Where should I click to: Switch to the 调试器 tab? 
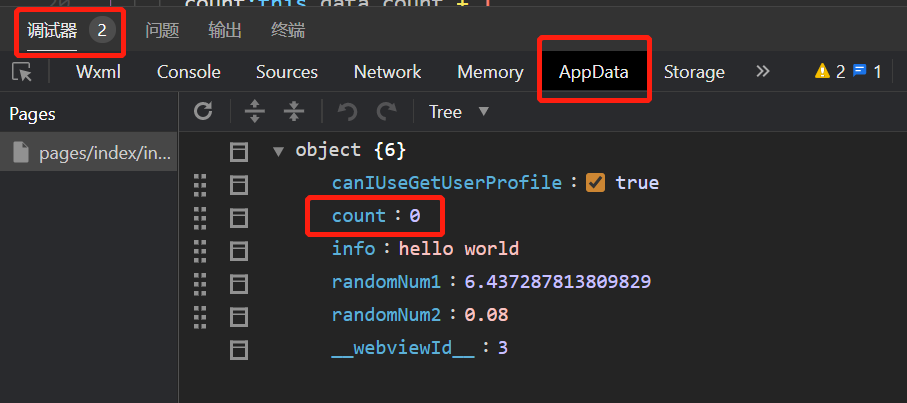pyautogui.click(x=52, y=31)
